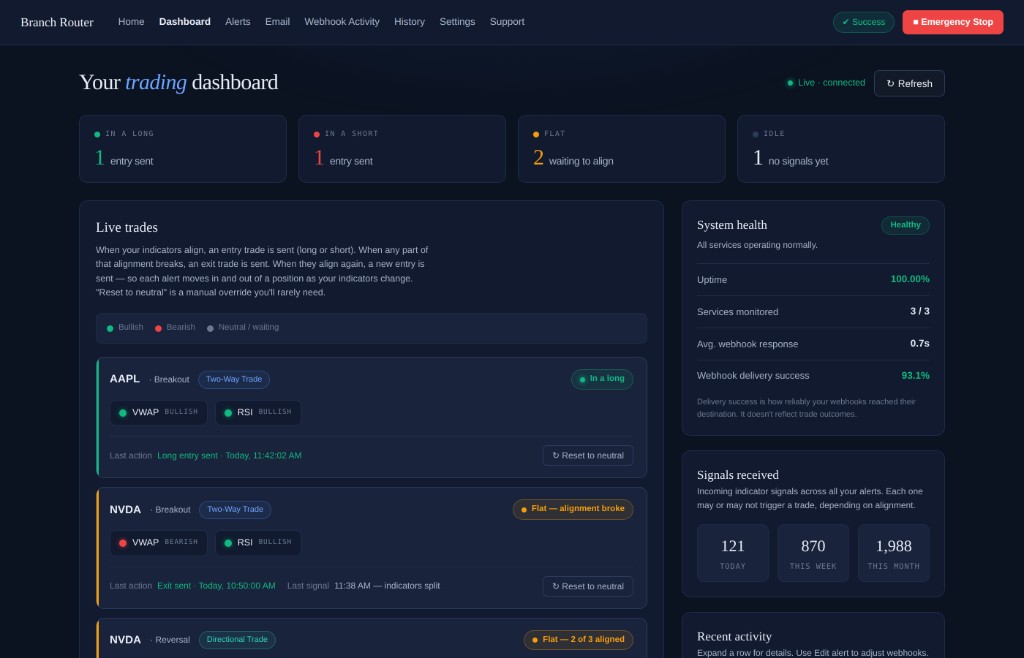1024x658 pixels.
Task: Click the Signals received heading
Action: (x=738, y=475)
